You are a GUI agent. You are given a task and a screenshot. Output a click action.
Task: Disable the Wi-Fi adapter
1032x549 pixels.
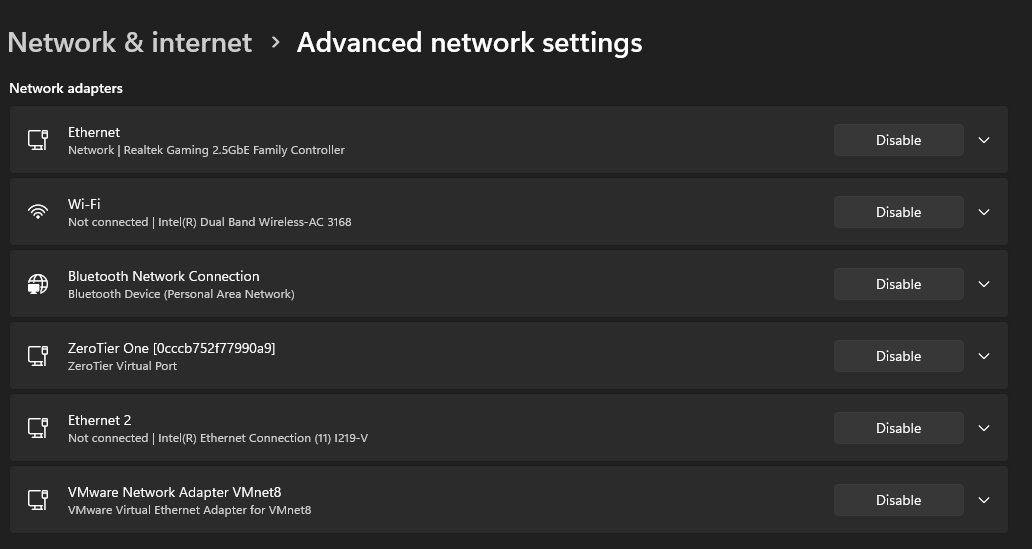[898, 212]
